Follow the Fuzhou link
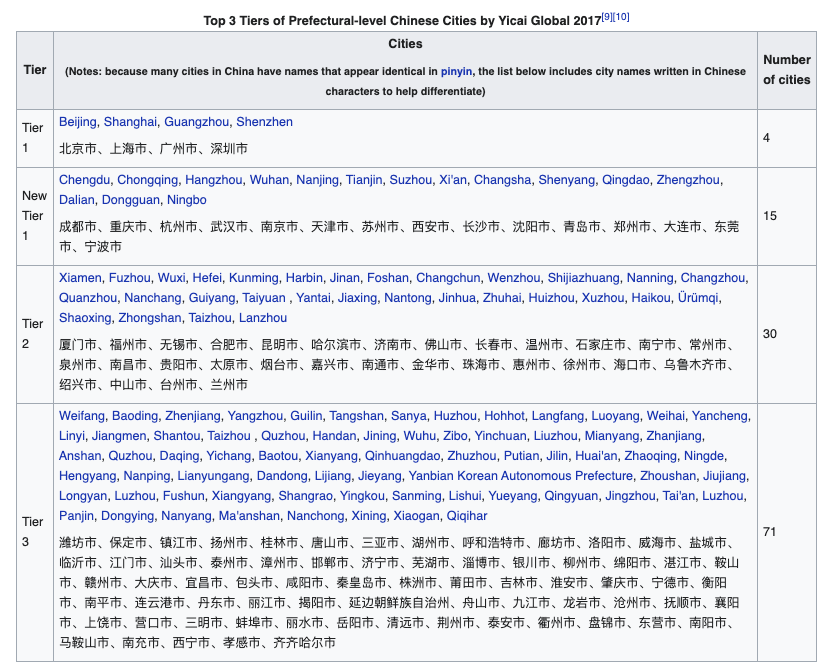 [130, 278]
